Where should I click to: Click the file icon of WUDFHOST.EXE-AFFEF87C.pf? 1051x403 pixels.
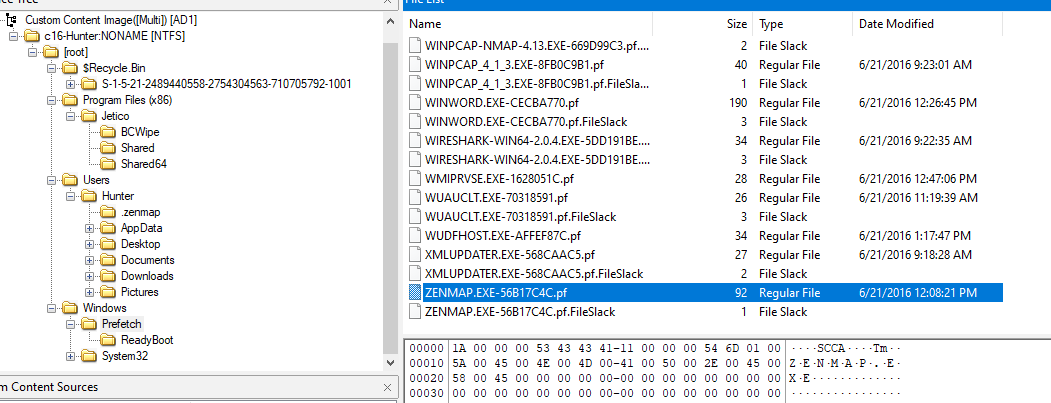coord(416,235)
